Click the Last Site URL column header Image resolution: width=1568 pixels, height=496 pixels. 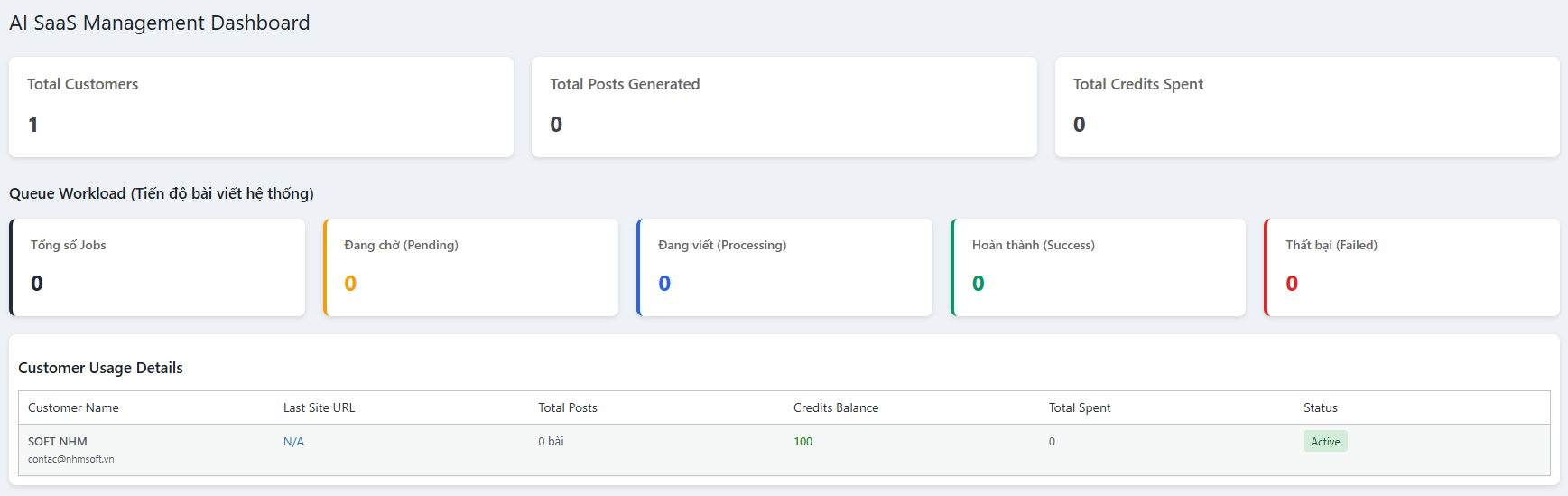[x=319, y=408]
